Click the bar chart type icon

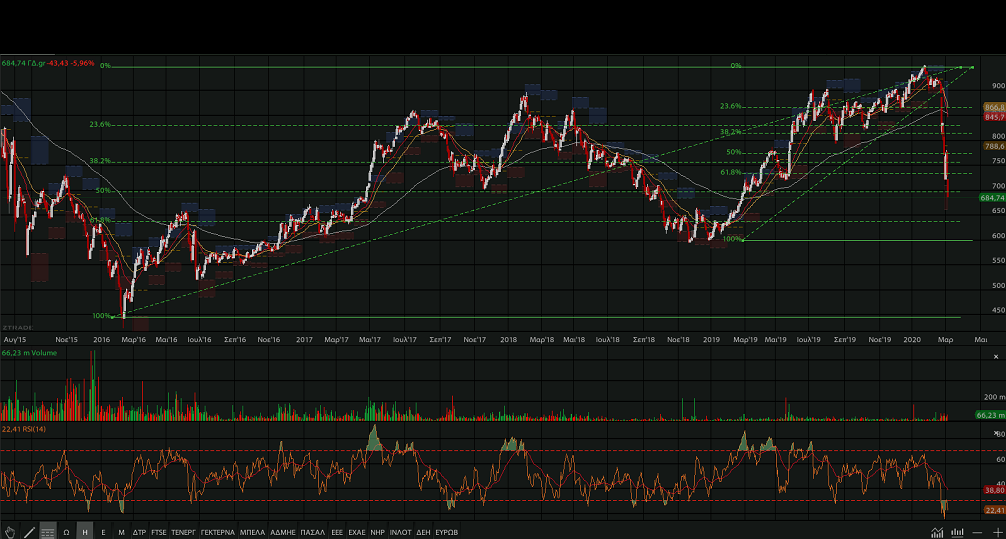pyautogui.click(x=959, y=532)
